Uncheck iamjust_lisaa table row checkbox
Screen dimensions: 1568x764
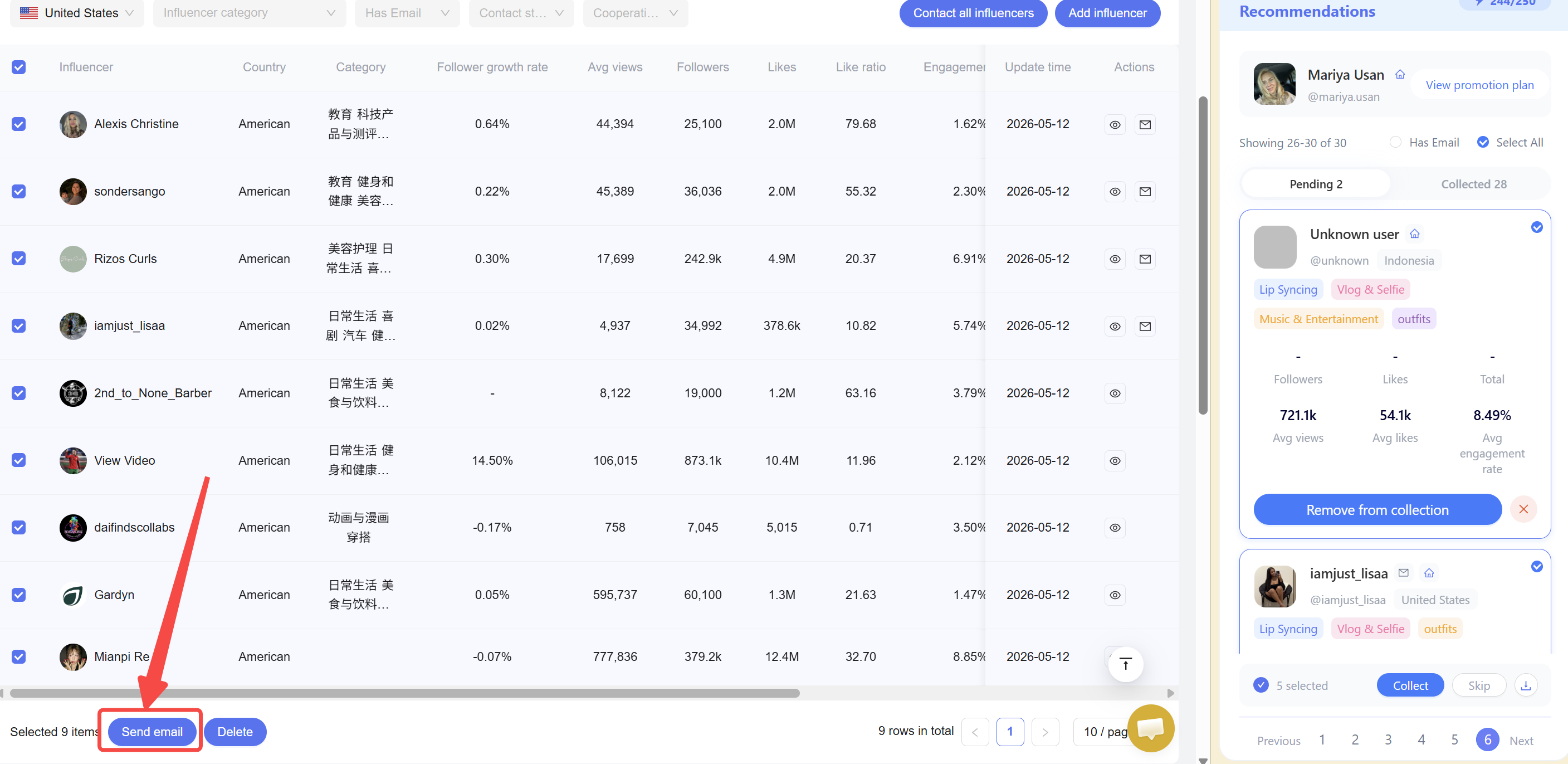pos(19,325)
